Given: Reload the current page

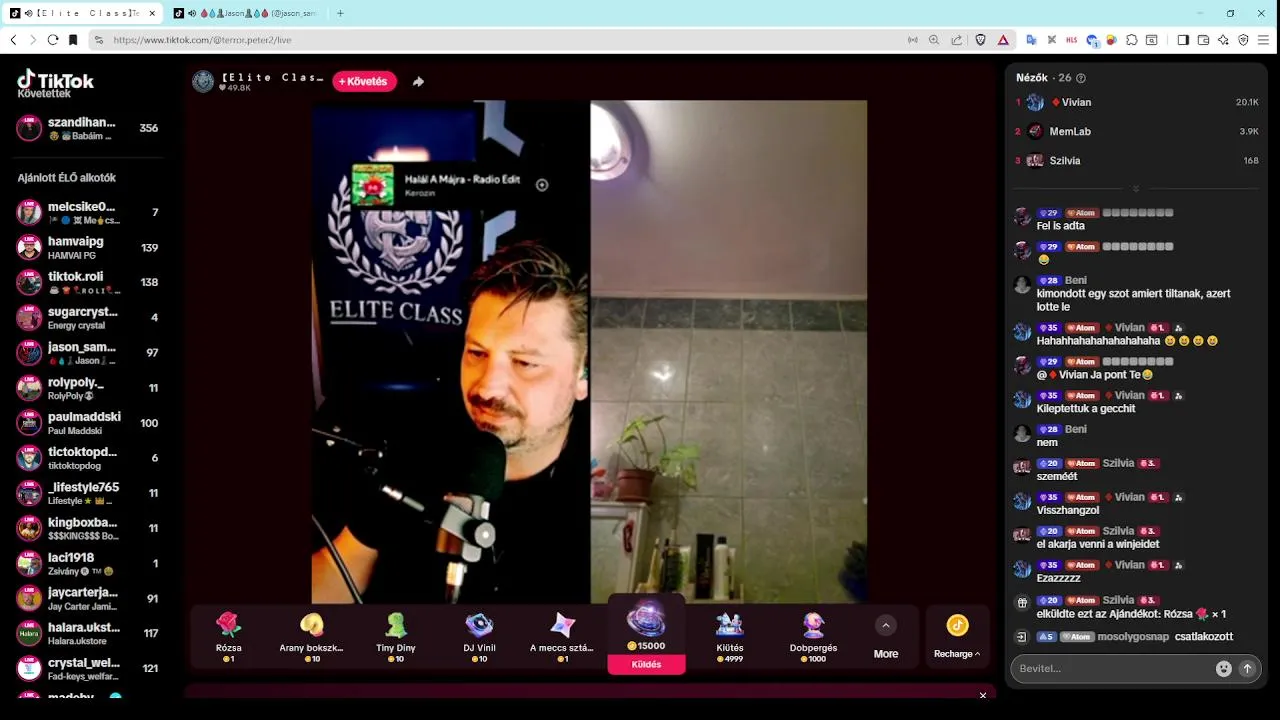Looking at the screenshot, I should click(x=53, y=40).
